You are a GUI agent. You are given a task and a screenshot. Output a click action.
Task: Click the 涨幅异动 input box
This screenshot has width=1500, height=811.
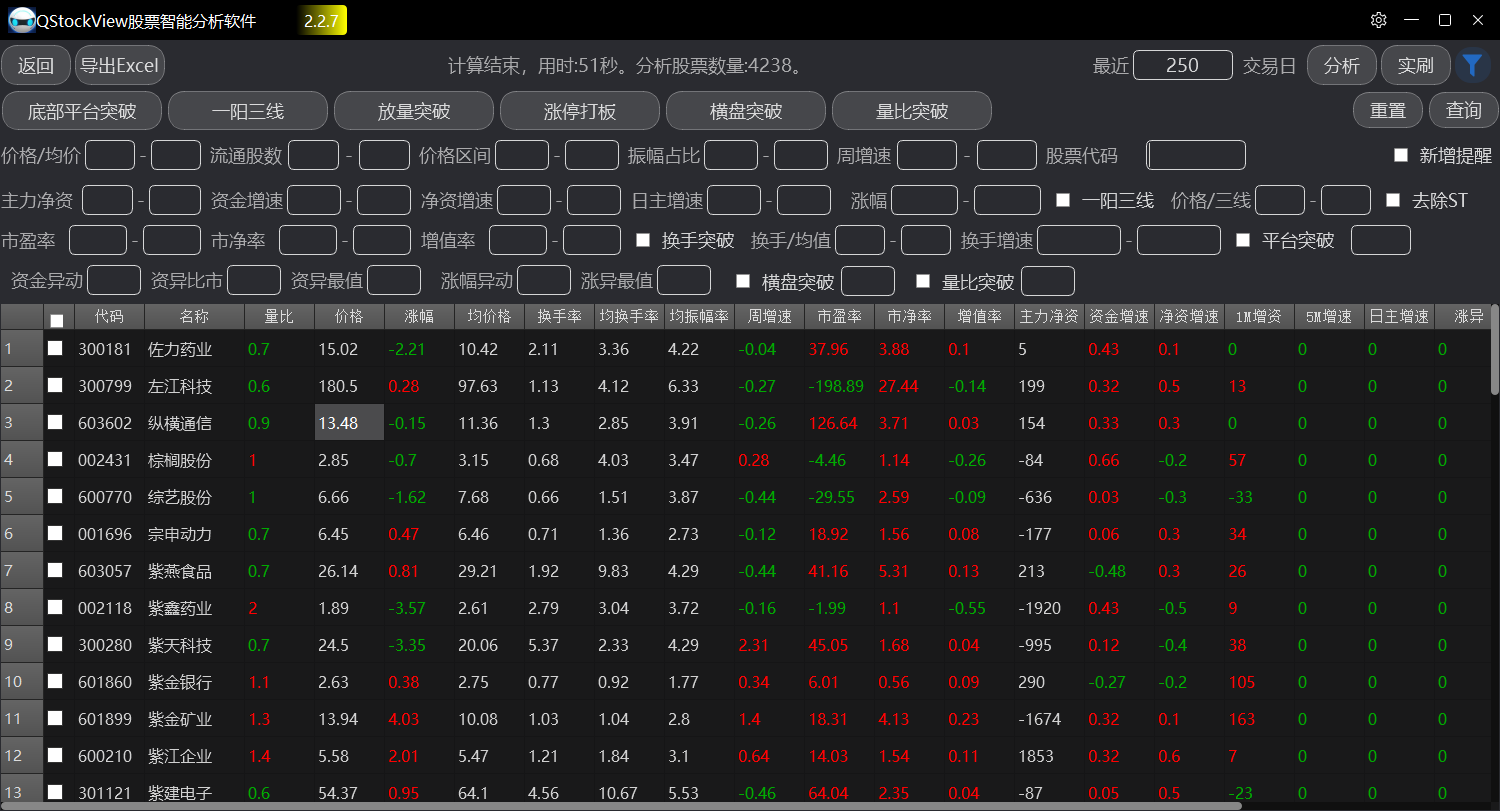click(x=544, y=280)
